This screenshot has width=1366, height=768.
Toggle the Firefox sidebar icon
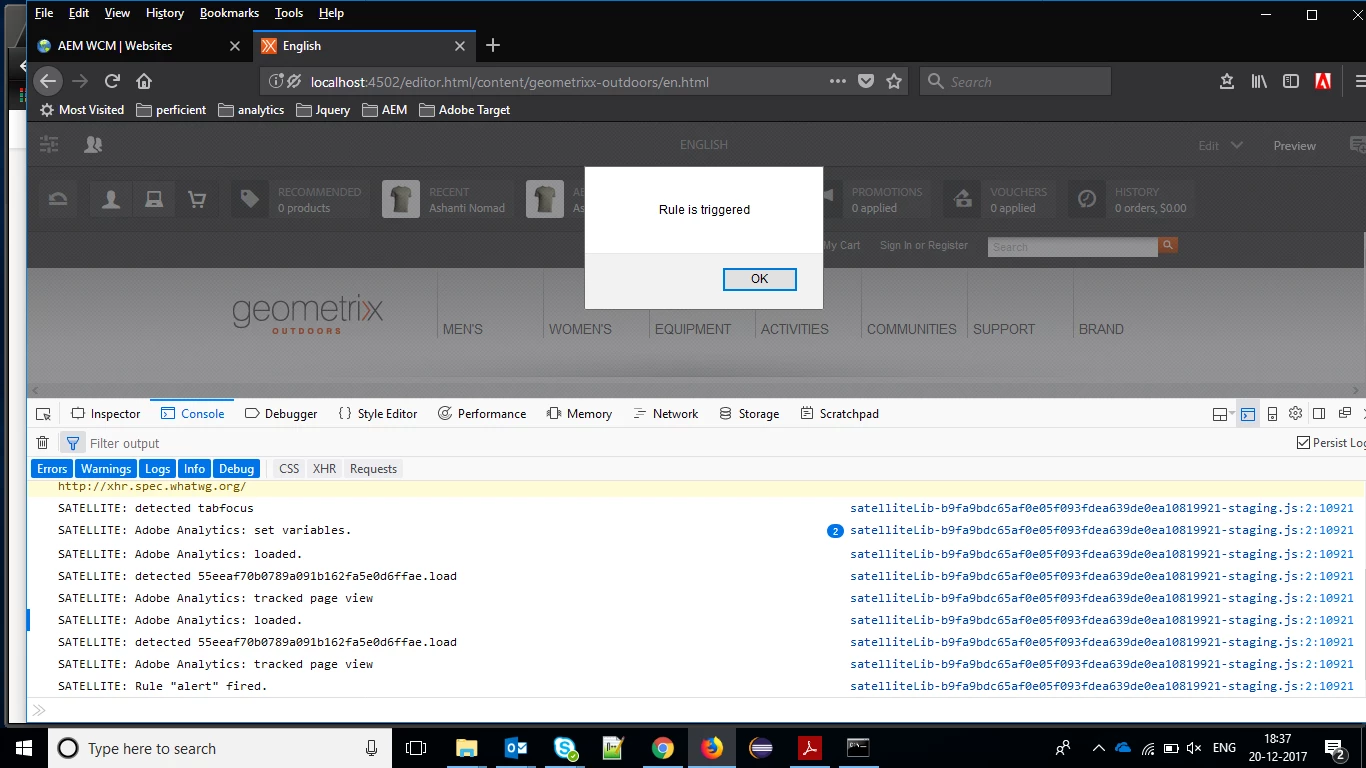(1291, 81)
